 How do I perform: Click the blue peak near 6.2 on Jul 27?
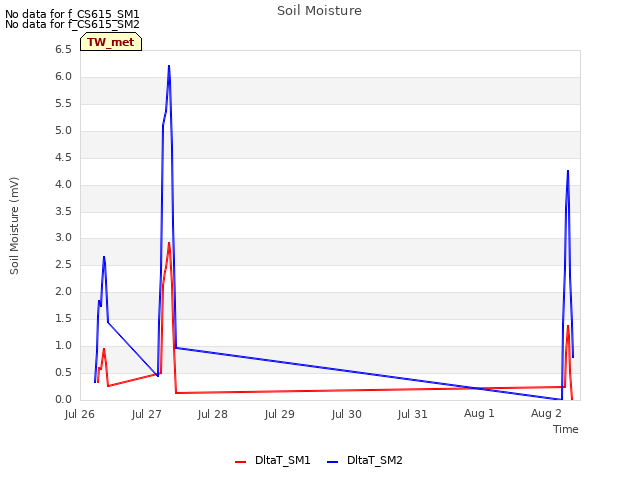[x=169, y=66]
